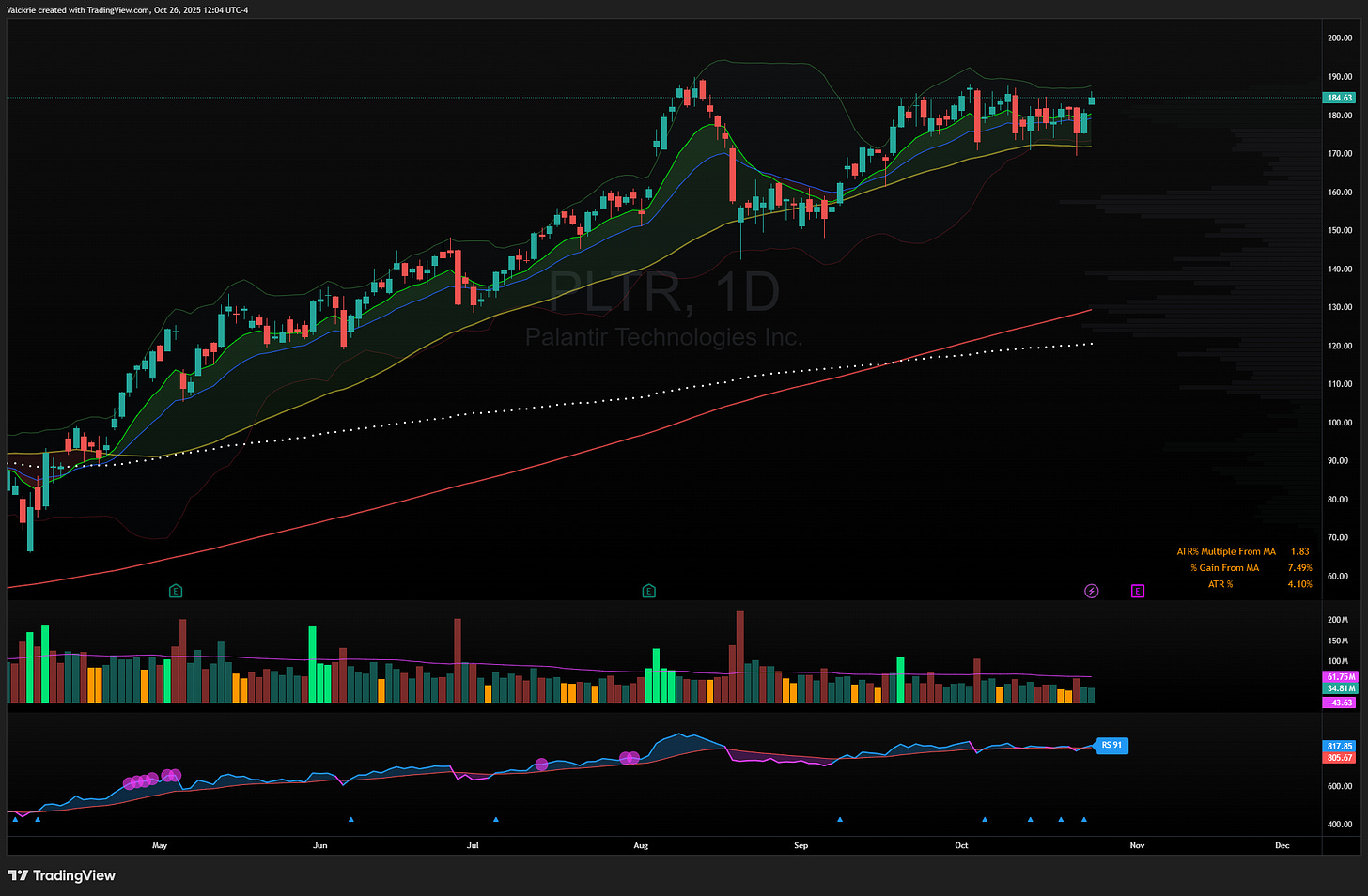1368x896 pixels.
Task: Click the 100.00 price axis label
Action: point(1340,423)
